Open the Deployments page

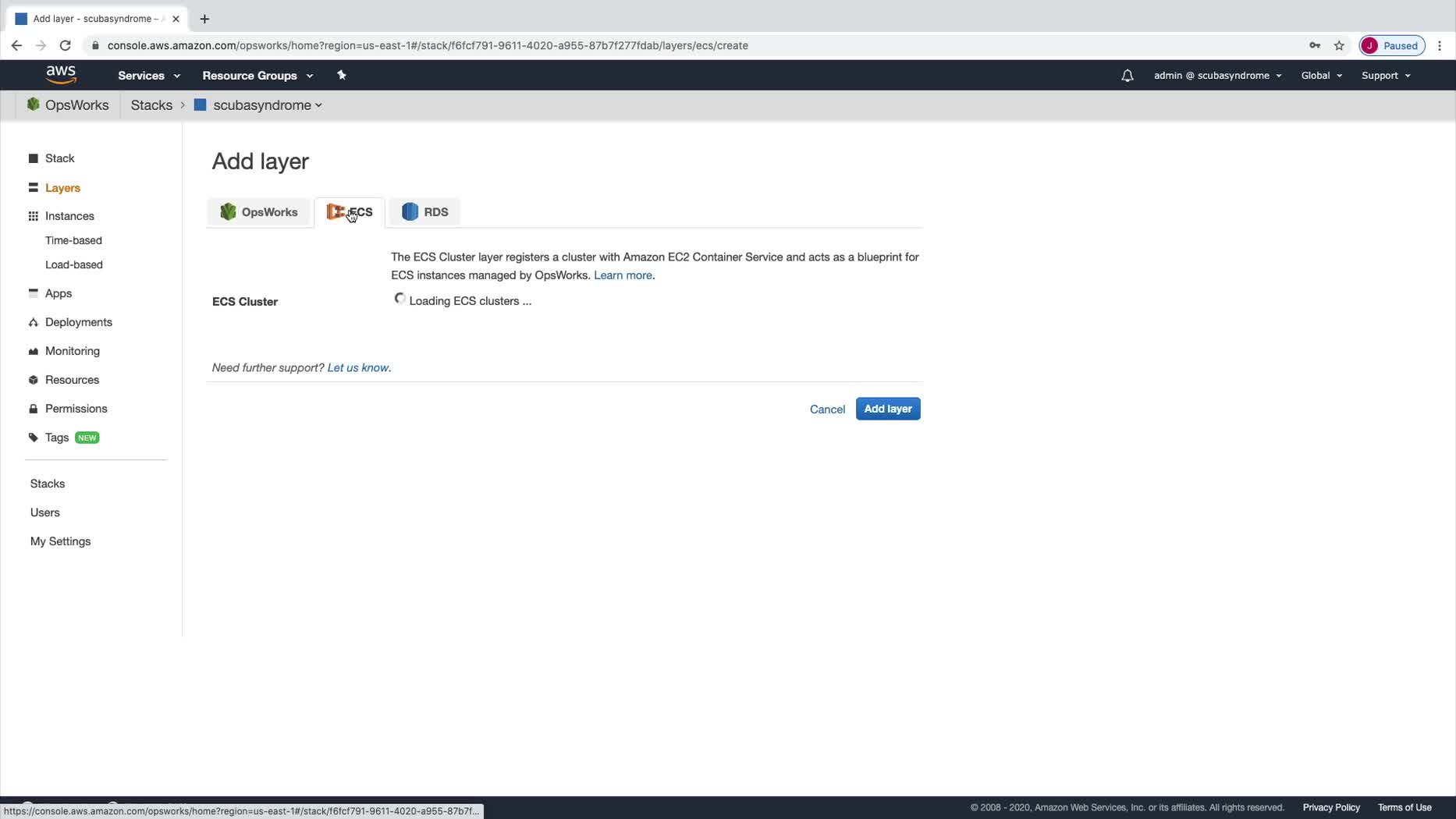coord(79,322)
